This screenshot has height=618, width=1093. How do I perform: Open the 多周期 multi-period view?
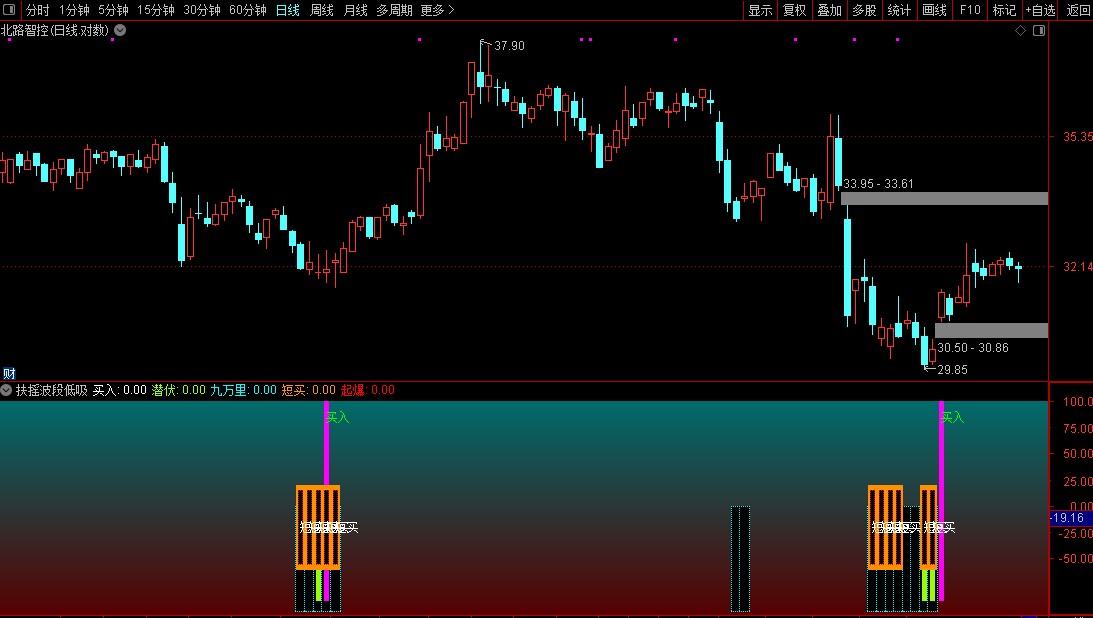pyautogui.click(x=395, y=10)
